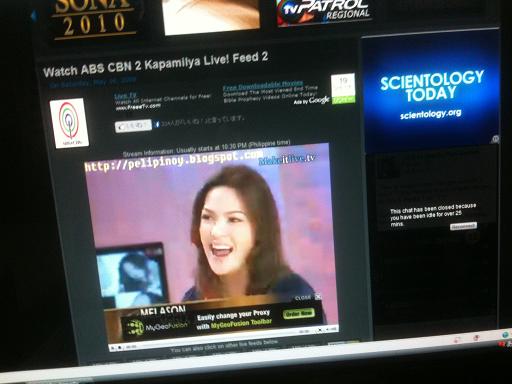Click the www.FreeeTv.com ad address
Viewport: 512px width, 384px height.
138,107
